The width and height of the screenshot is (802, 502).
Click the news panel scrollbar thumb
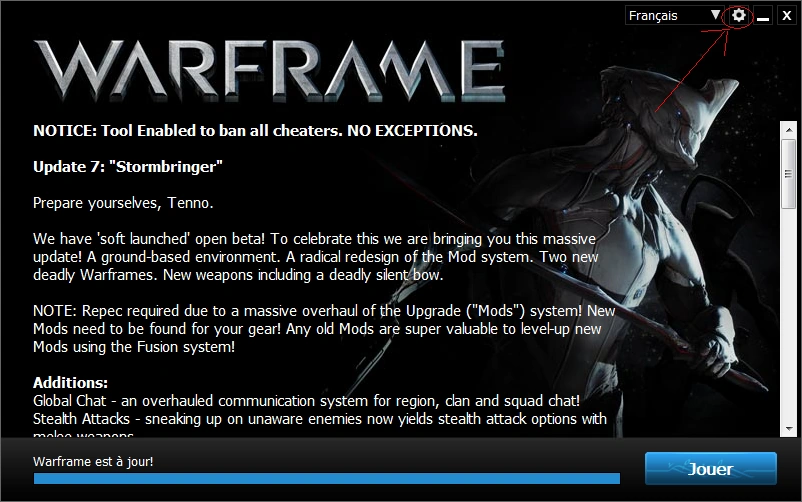(x=788, y=174)
